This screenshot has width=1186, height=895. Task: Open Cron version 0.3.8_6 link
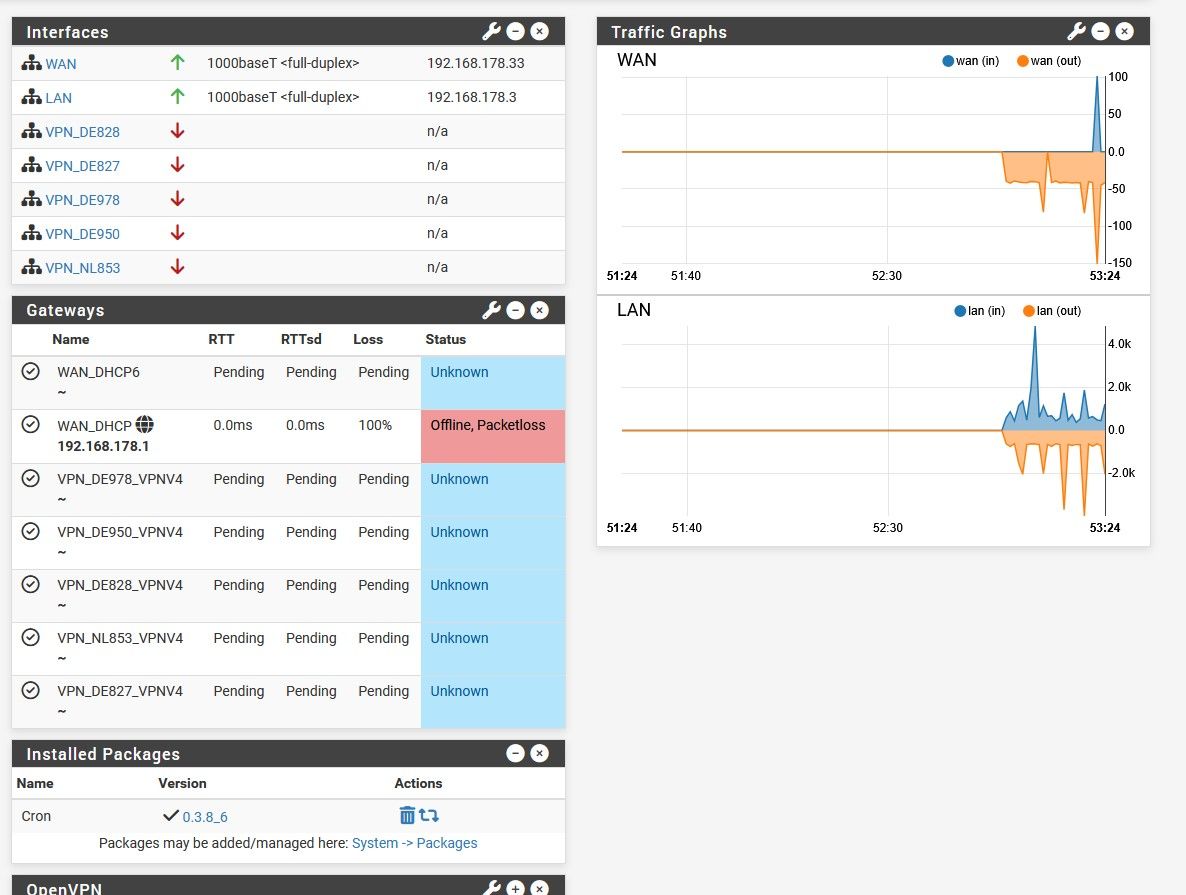pyautogui.click(x=204, y=817)
